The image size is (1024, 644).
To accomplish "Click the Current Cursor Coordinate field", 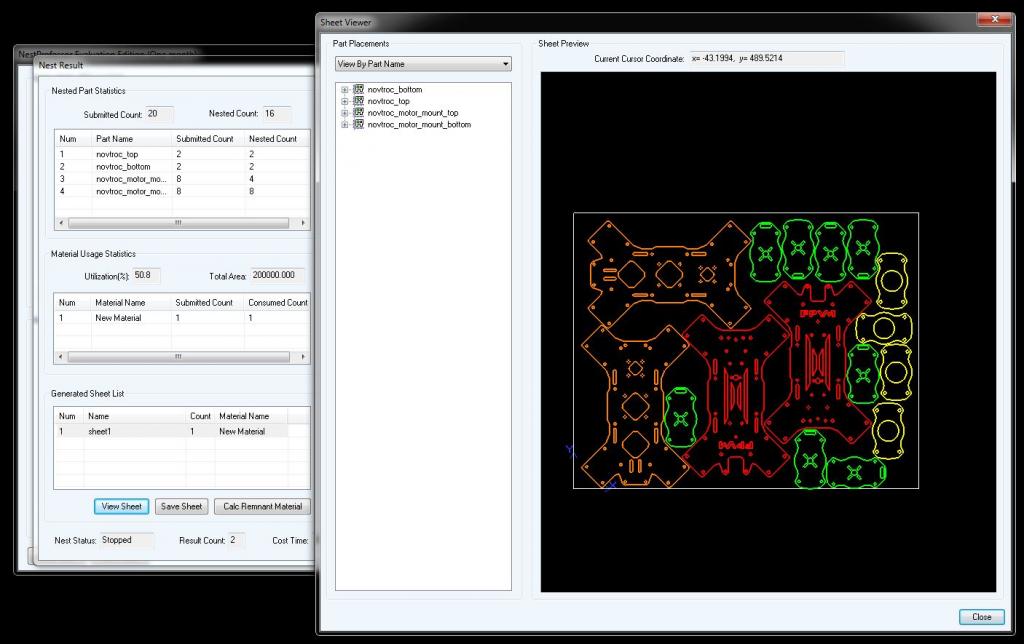I will (x=766, y=59).
